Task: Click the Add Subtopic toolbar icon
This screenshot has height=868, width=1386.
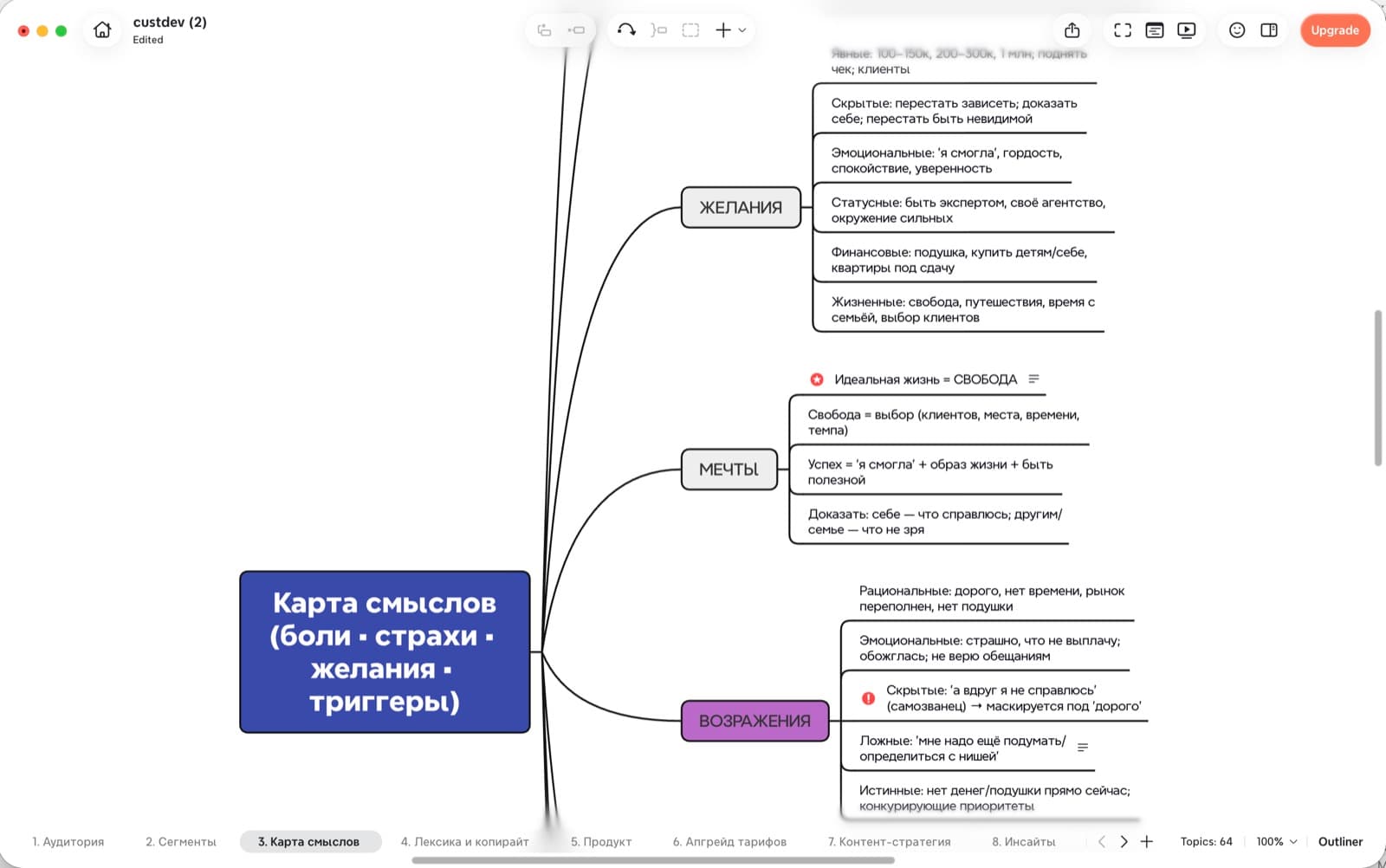Action: [x=576, y=30]
